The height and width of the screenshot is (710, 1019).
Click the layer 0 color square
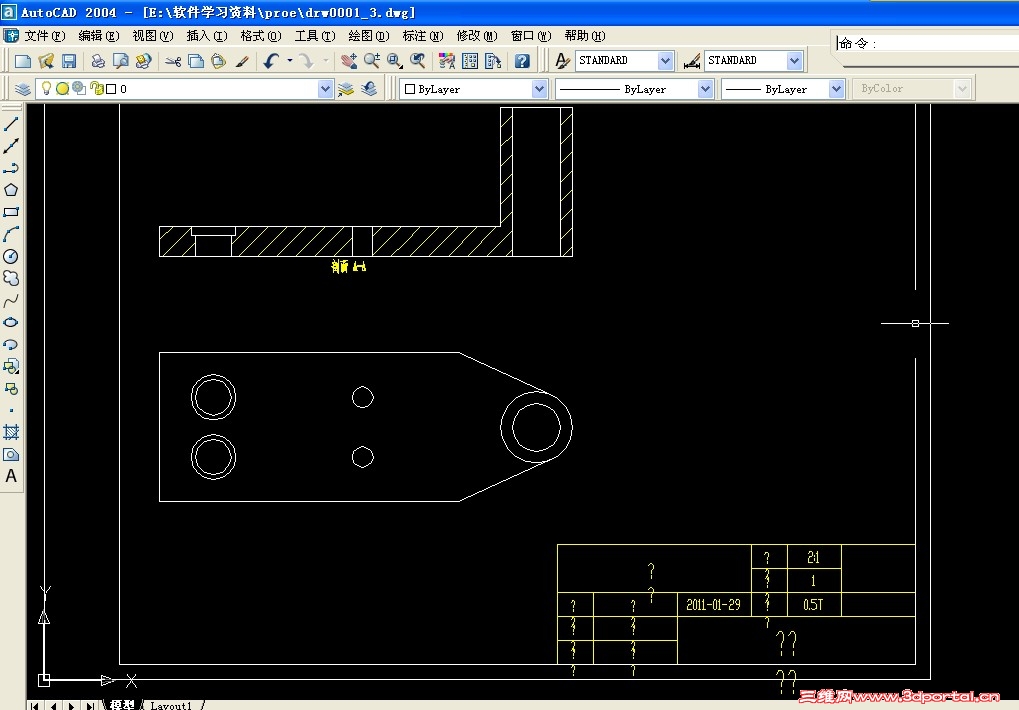tap(111, 89)
